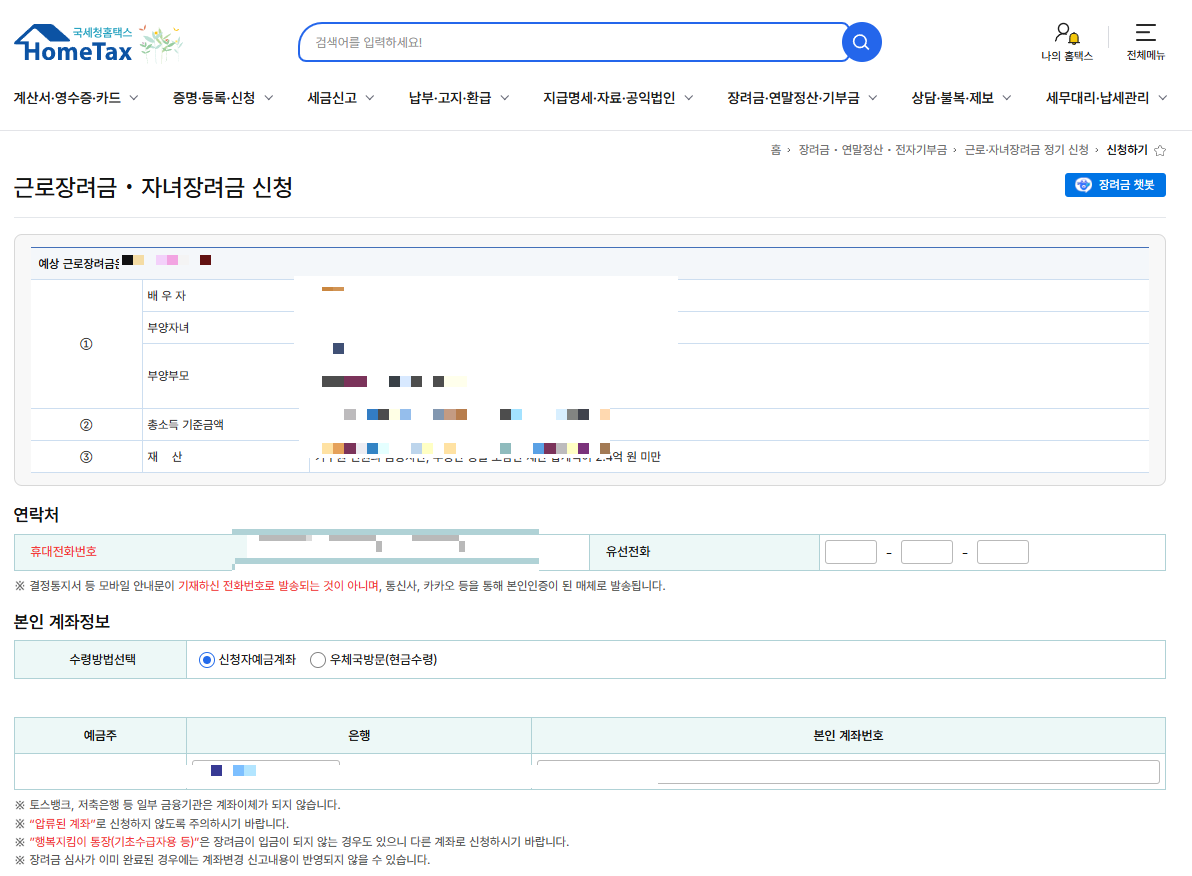Viewport: 1192px width, 876px height.
Task: Click 신청하기 breadcrumb item
Action: coord(1127,150)
